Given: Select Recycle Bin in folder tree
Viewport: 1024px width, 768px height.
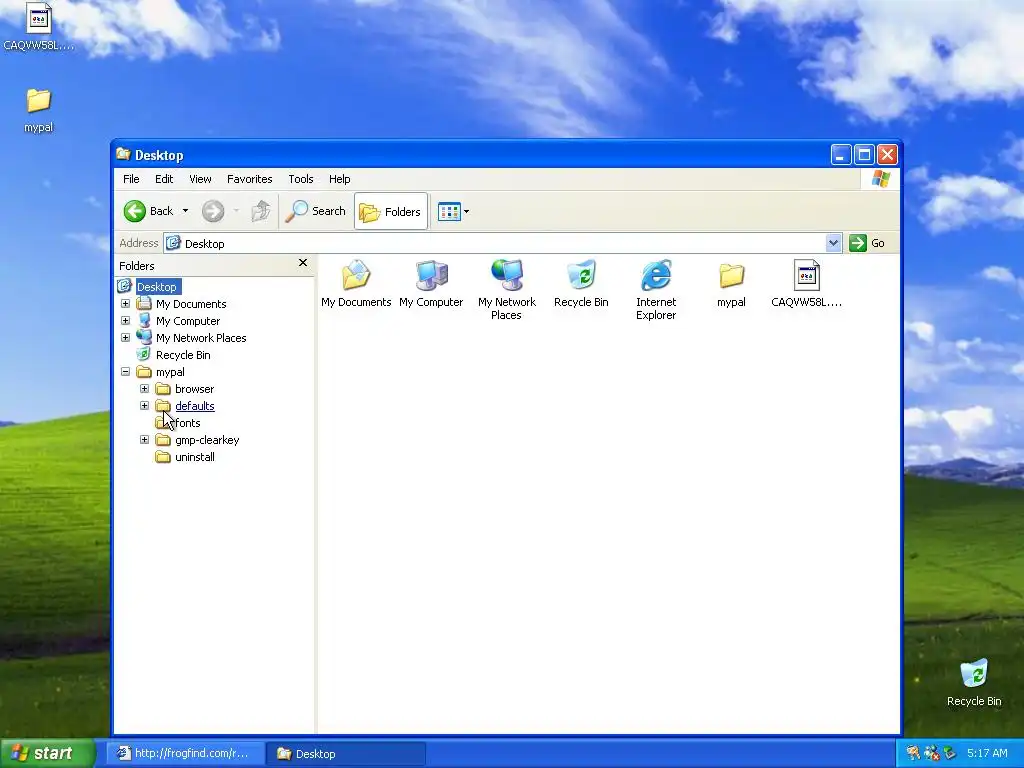Looking at the screenshot, I should coord(183,355).
